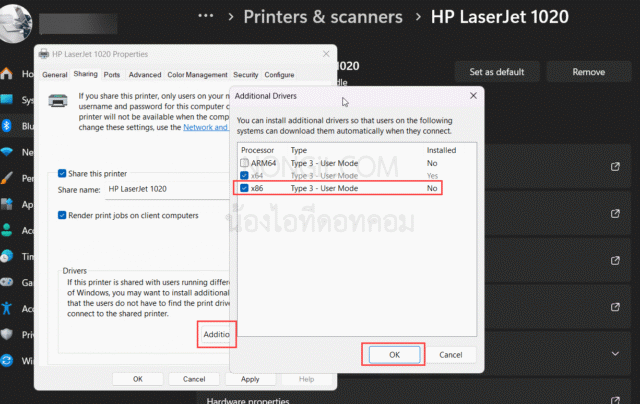Go to Printers & scanners breadcrumb
Image resolution: width=640 pixels, height=404 pixels.
pyautogui.click(x=323, y=17)
